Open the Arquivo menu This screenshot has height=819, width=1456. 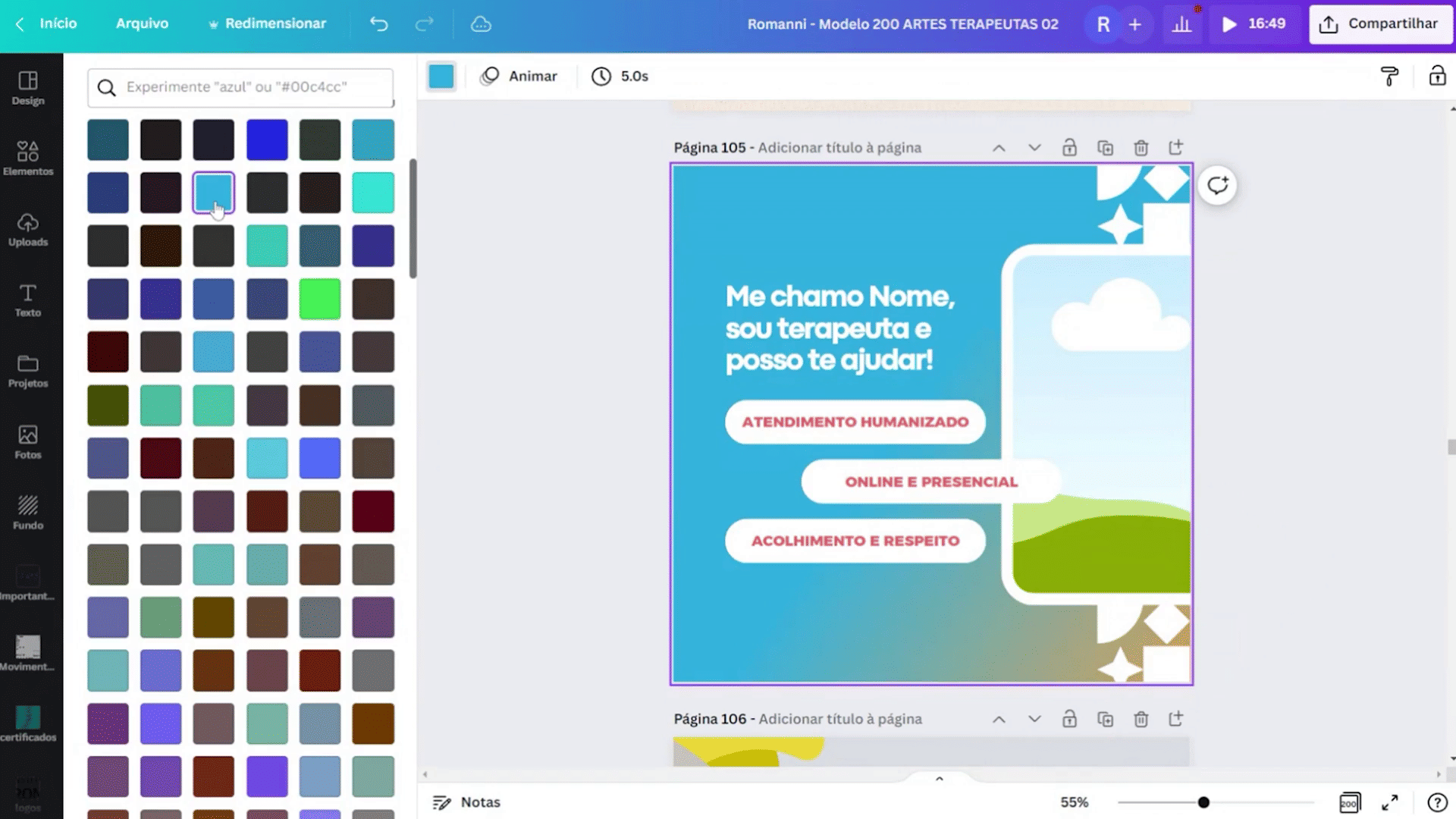142,24
